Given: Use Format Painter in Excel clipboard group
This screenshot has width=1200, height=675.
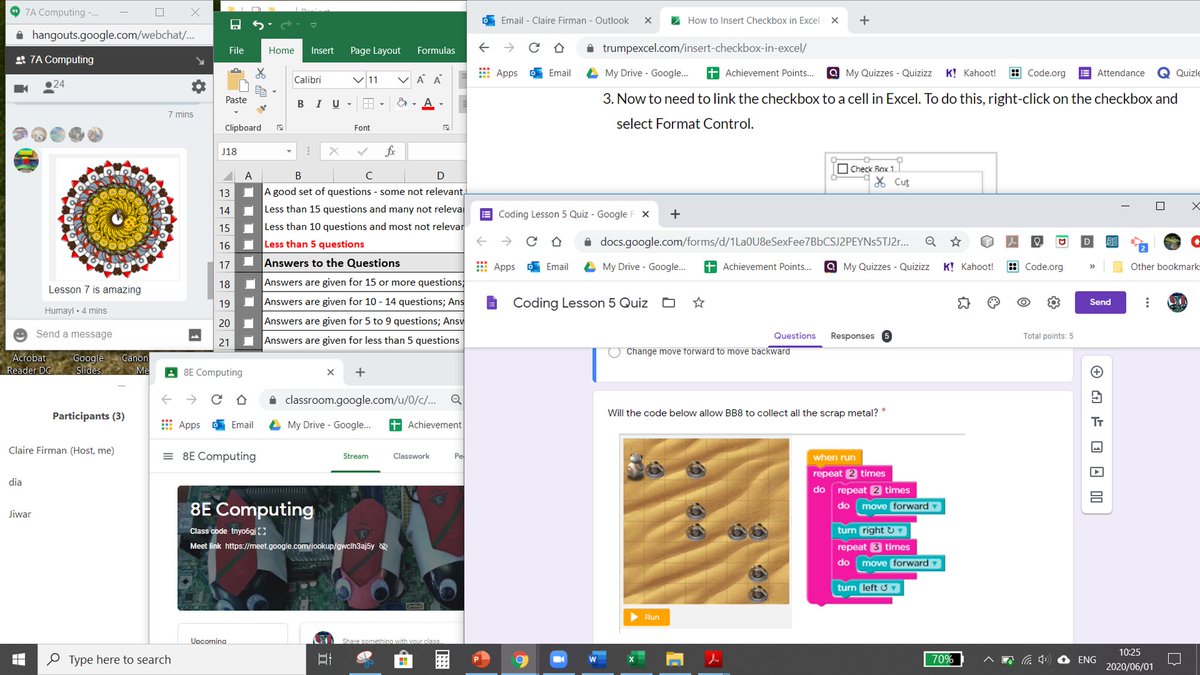Looking at the screenshot, I should [261, 107].
